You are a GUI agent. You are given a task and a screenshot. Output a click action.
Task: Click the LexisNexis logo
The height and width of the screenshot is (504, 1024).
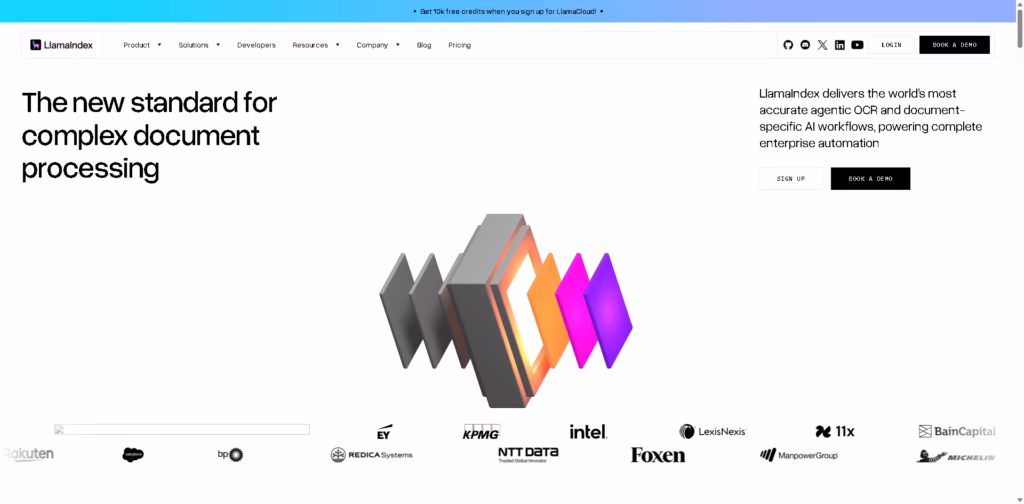712,432
